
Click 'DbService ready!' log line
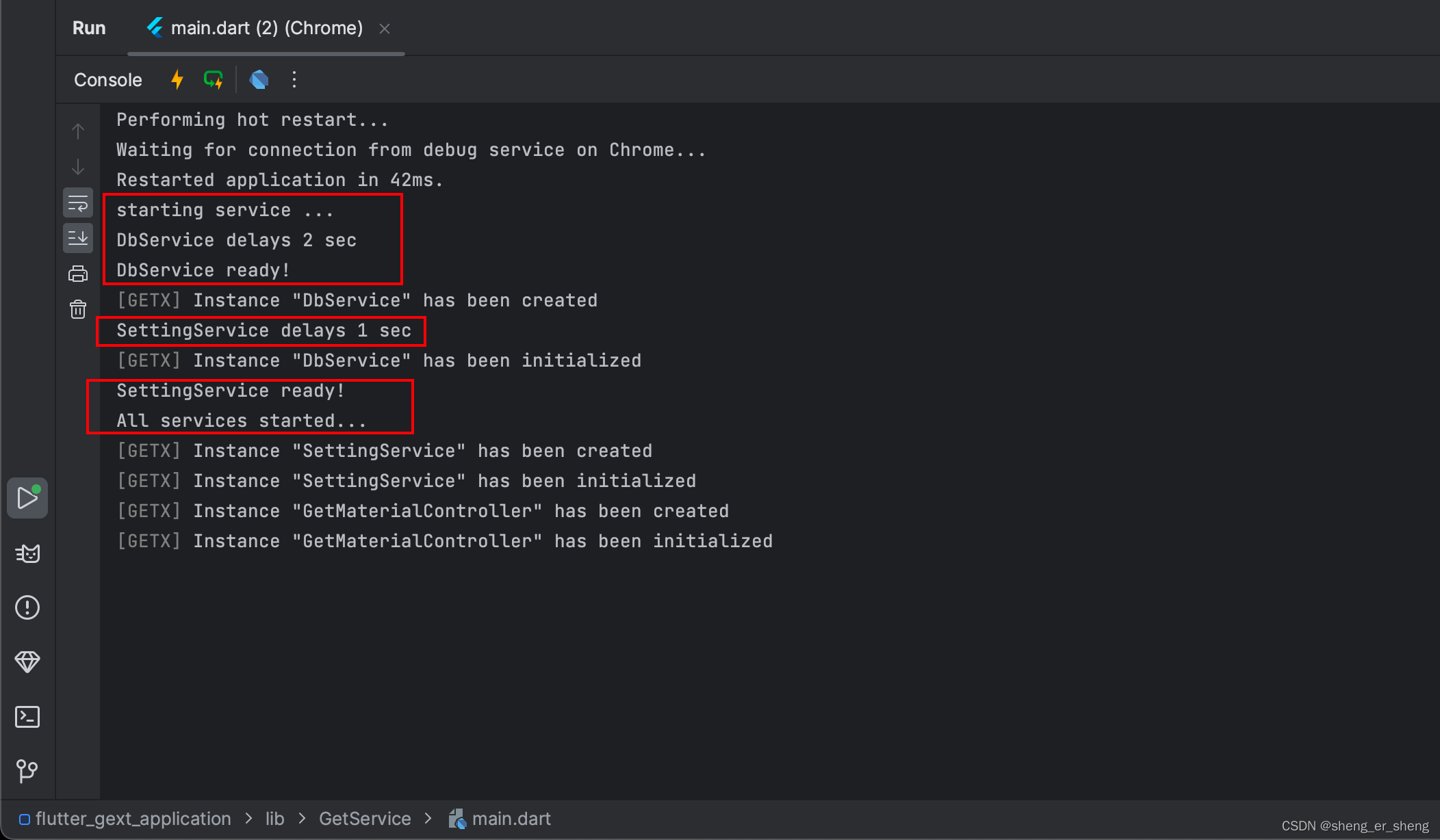click(203, 270)
